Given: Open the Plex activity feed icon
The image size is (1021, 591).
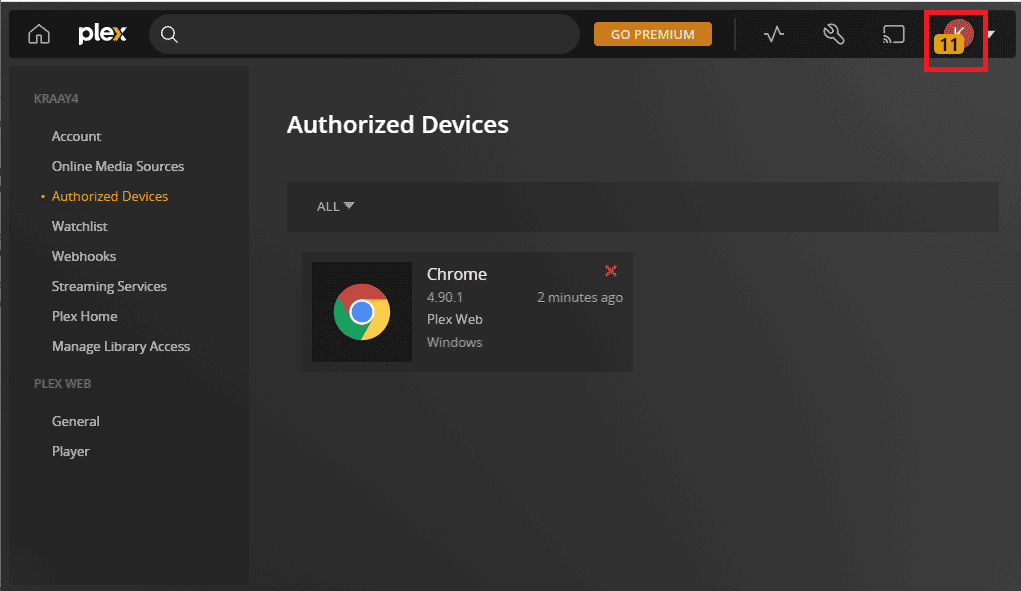Looking at the screenshot, I should (x=773, y=33).
